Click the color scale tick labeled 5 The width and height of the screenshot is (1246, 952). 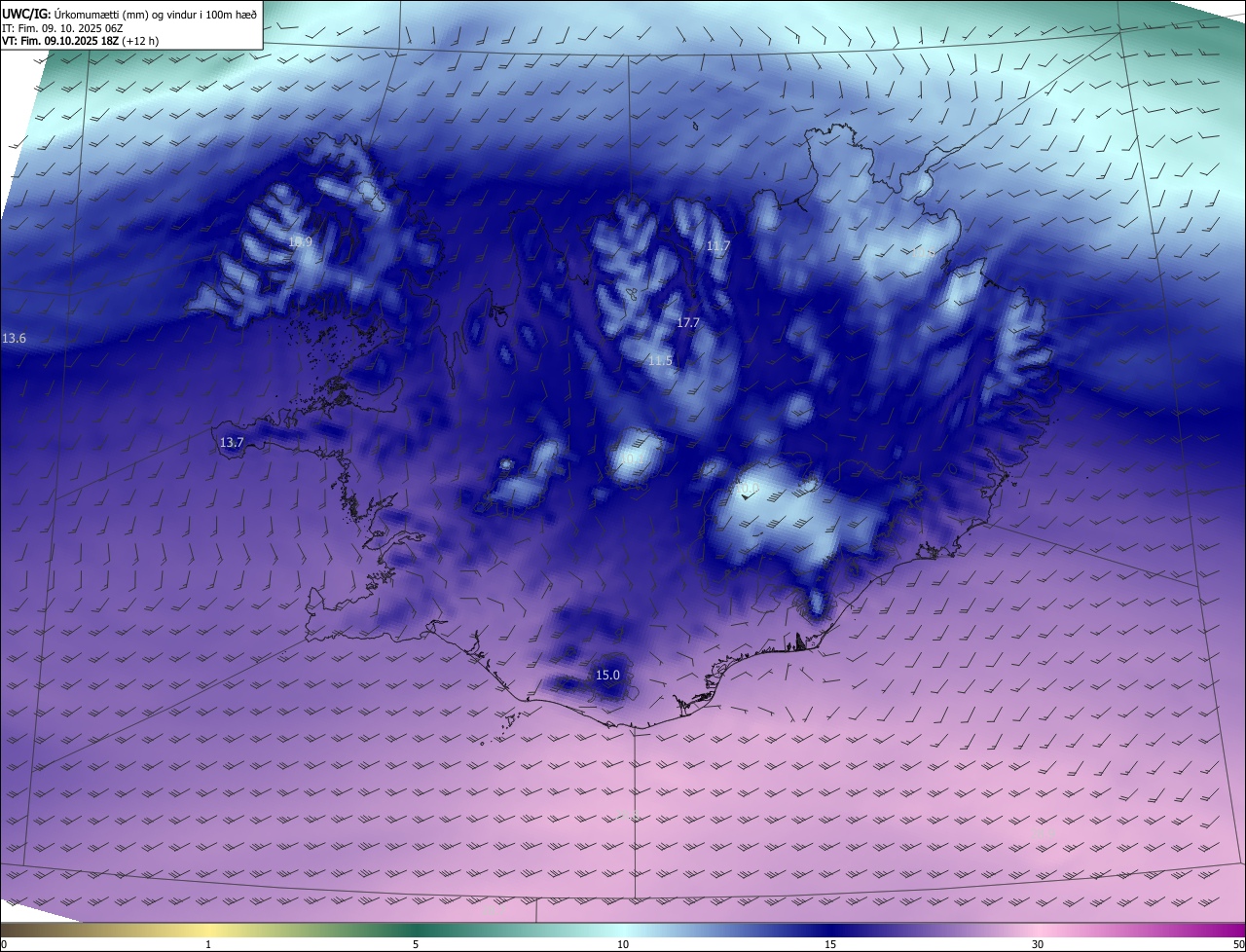[x=416, y=945]
